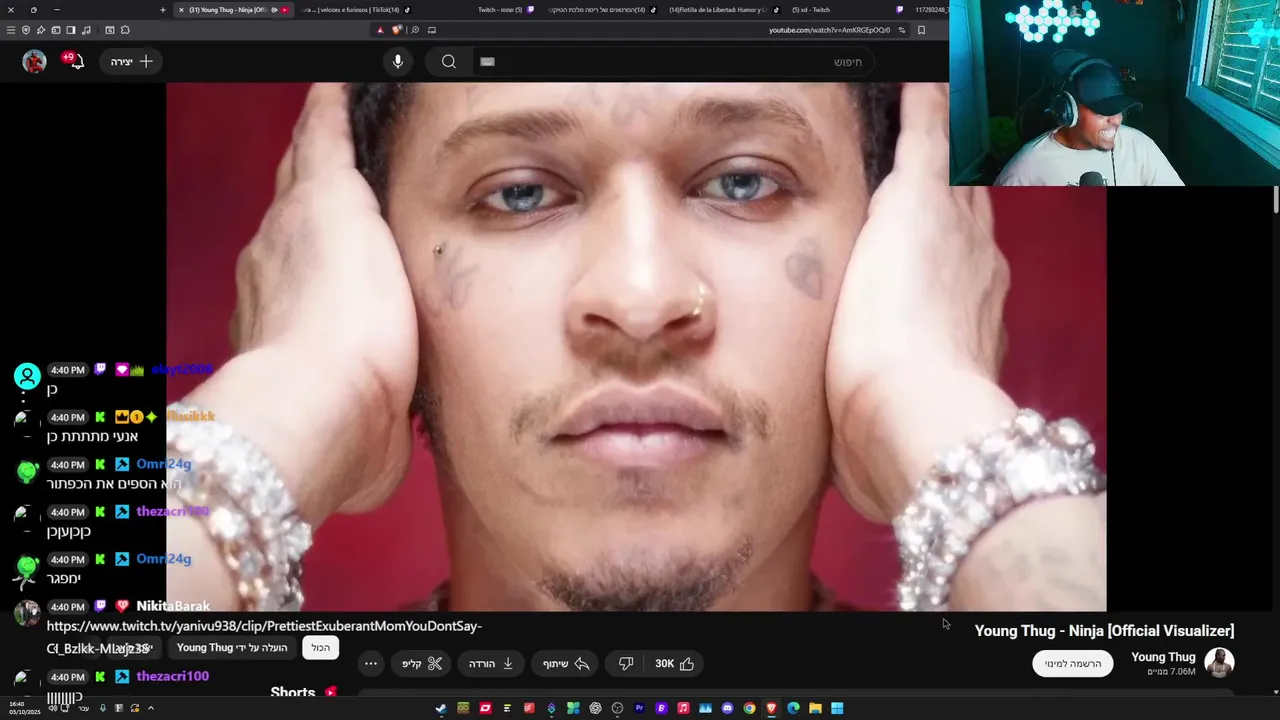Subscribe with the הרשמה למינוי button
The height and width of the screenshot is (720, 1280).
tap(1073, 664)
